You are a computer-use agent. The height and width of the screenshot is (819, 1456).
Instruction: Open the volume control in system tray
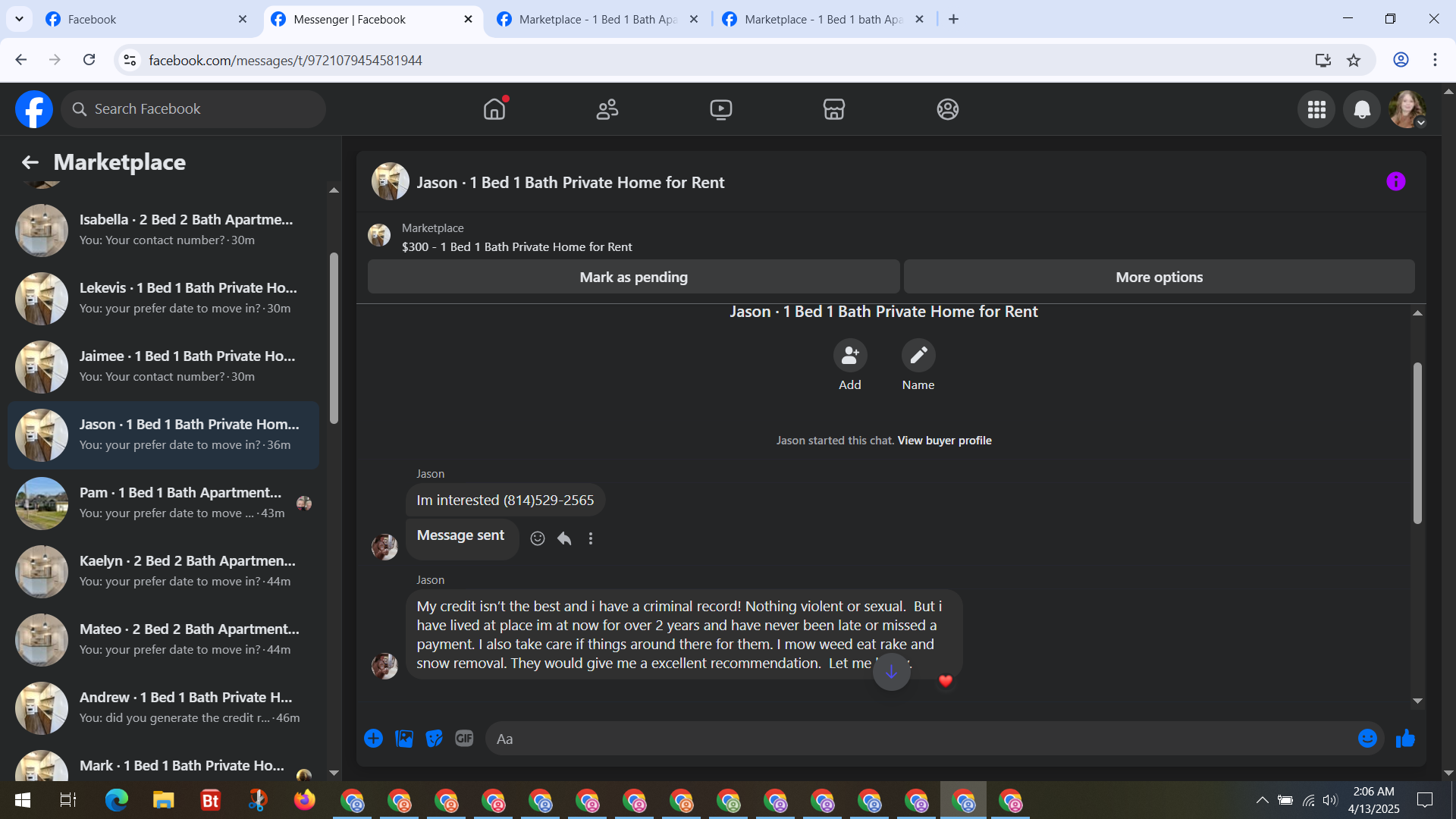1330,800
